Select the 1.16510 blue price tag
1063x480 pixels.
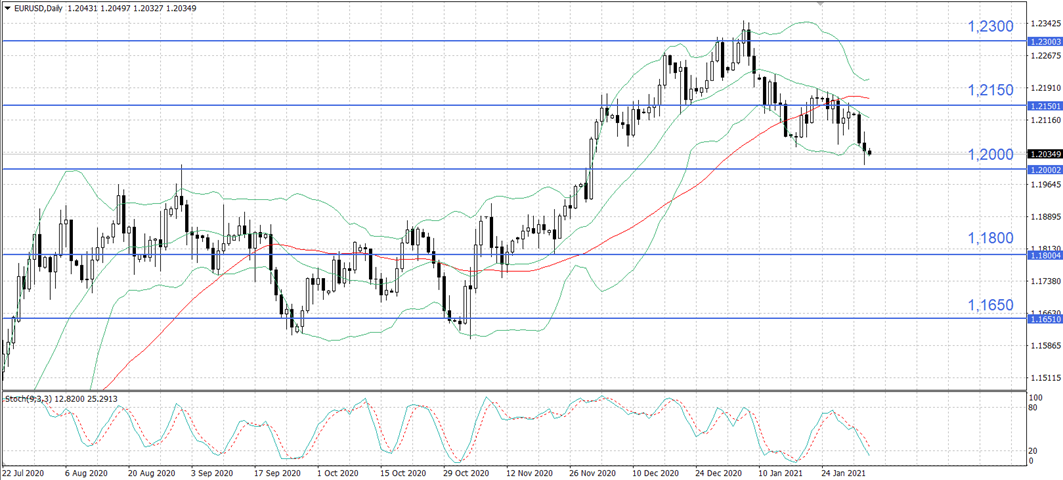coord(1045,319)
